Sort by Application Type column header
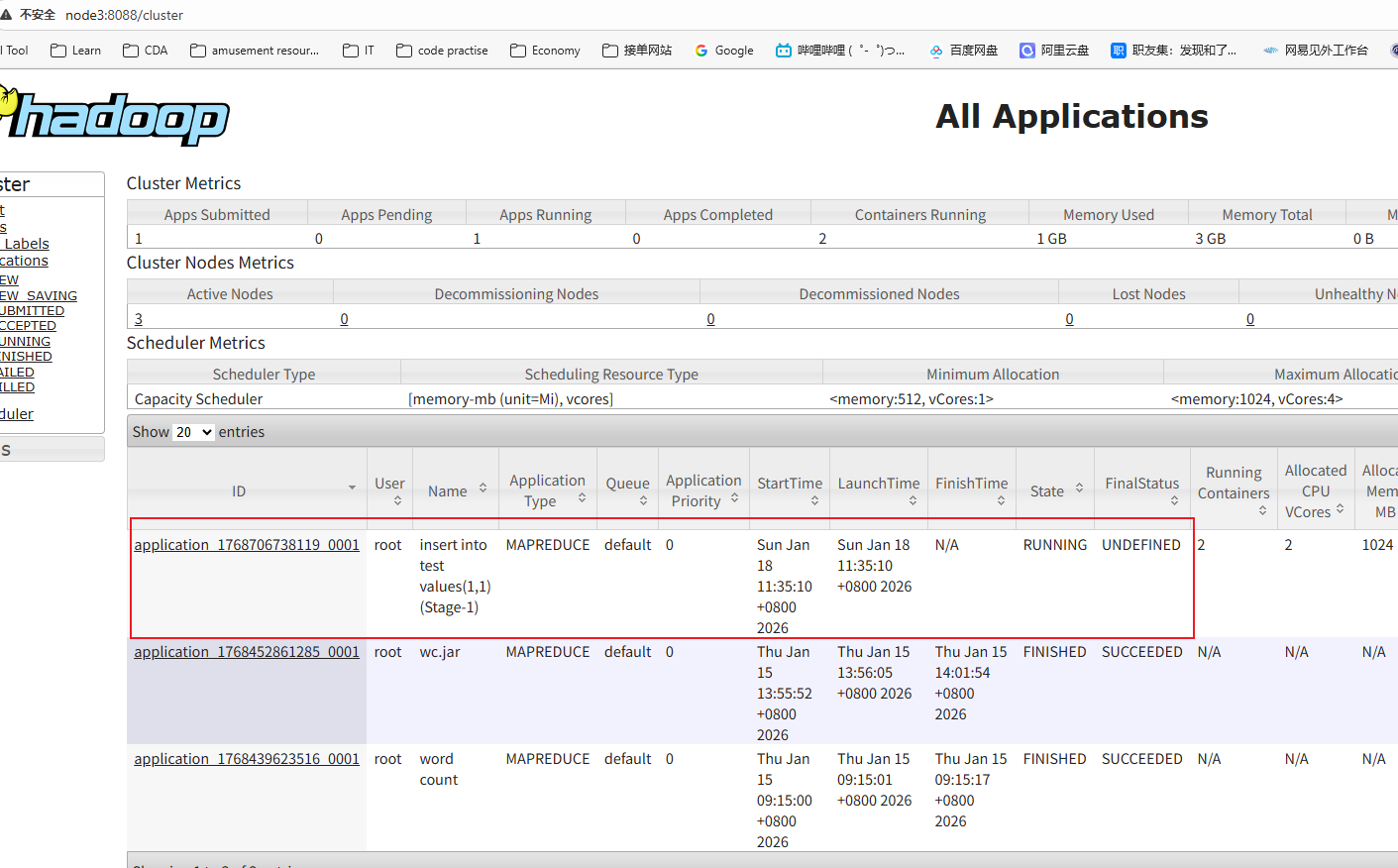Image resolution: width=1398 pixels, height=868 pixels. pos(547,490)
